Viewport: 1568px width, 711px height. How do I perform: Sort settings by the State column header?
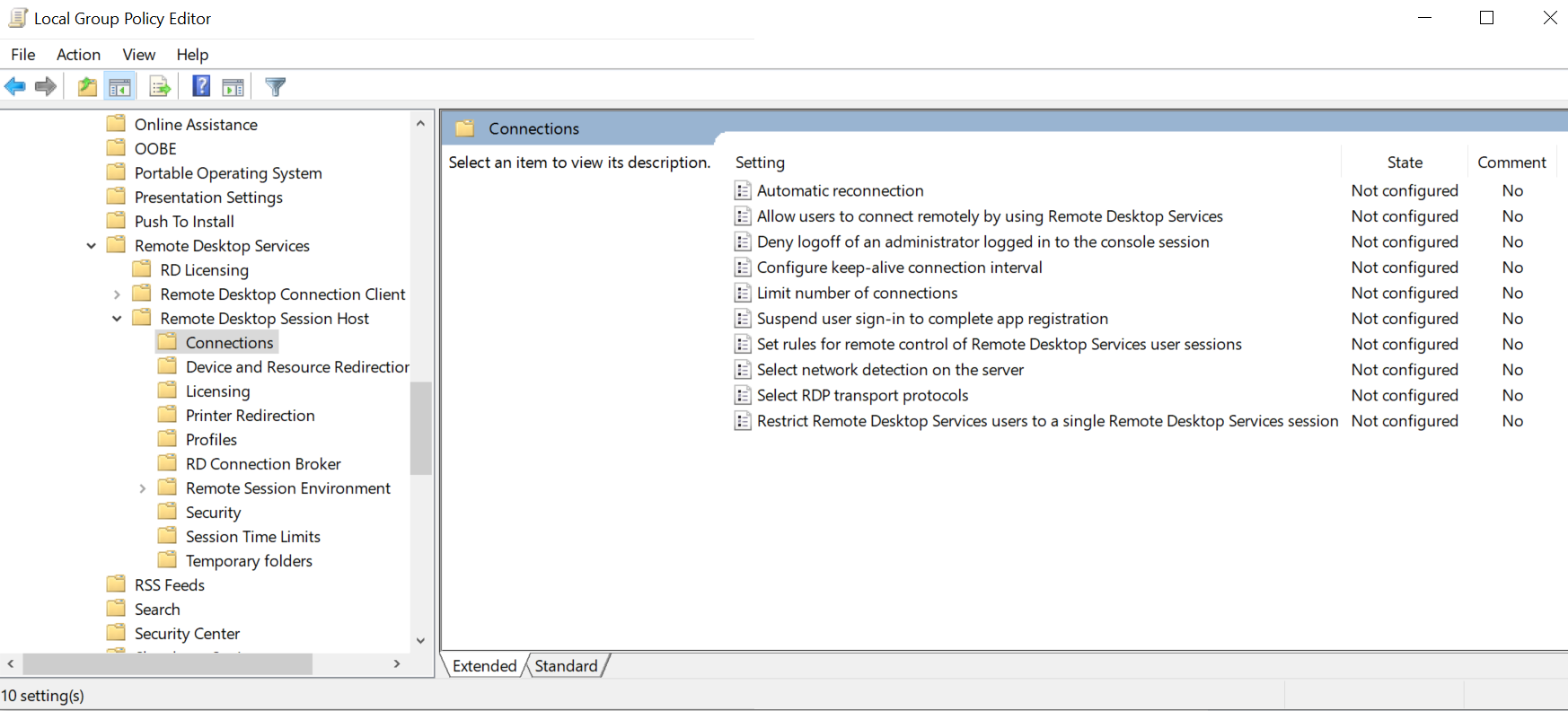1404,162
